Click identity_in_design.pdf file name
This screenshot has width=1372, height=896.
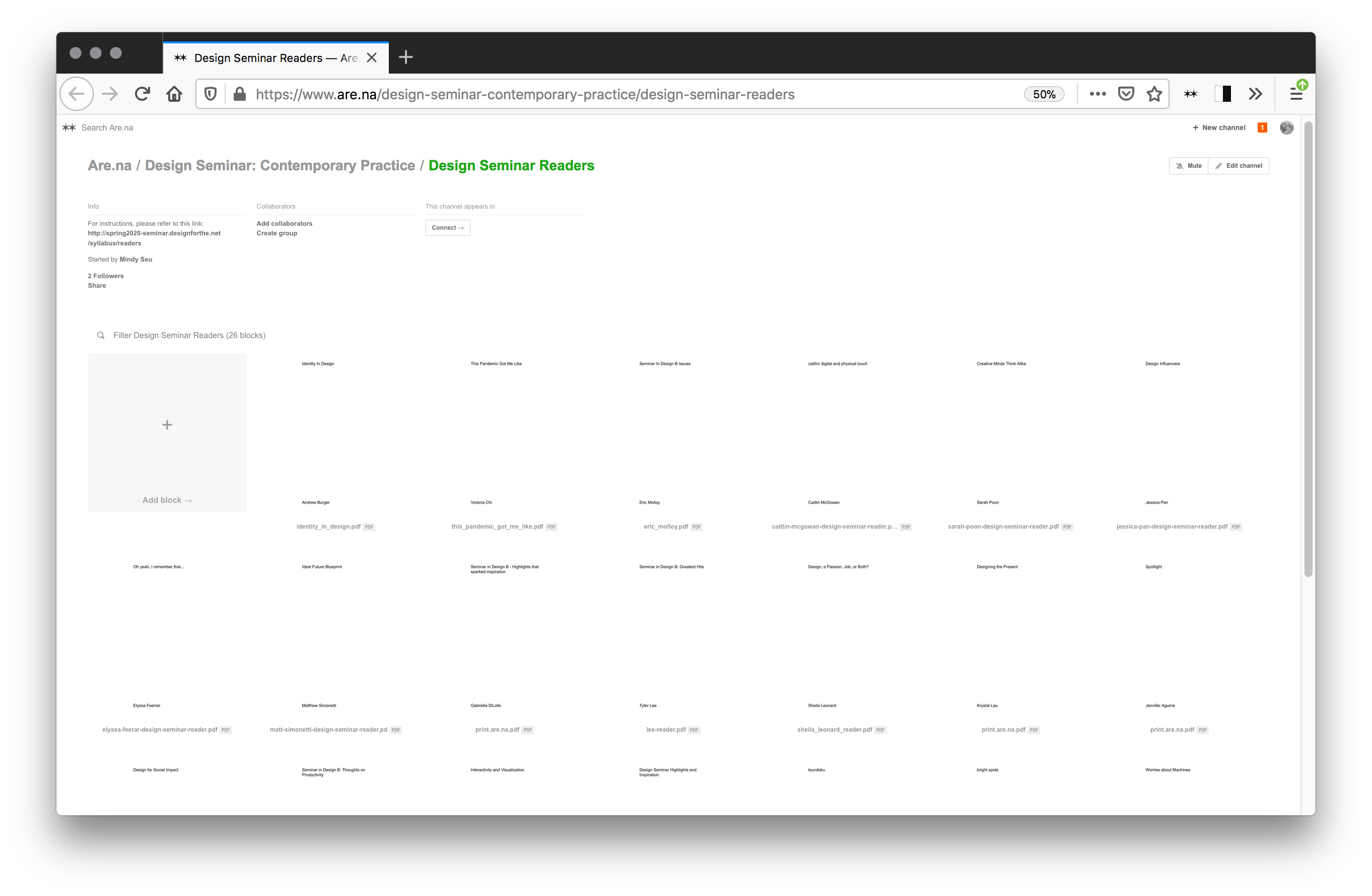point(328,527)
